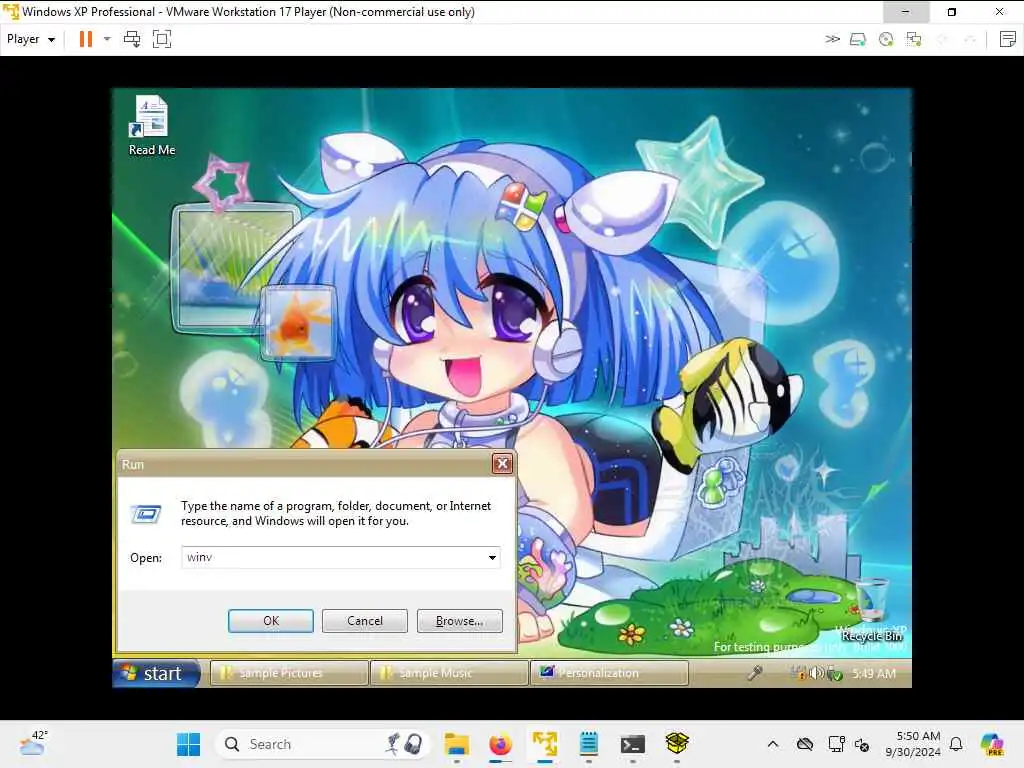Image resolution: width=1024 pixels, height=768 pixels.
Task: Click the hard disk device icon in VMware toolbar
Action: (858, 40)
